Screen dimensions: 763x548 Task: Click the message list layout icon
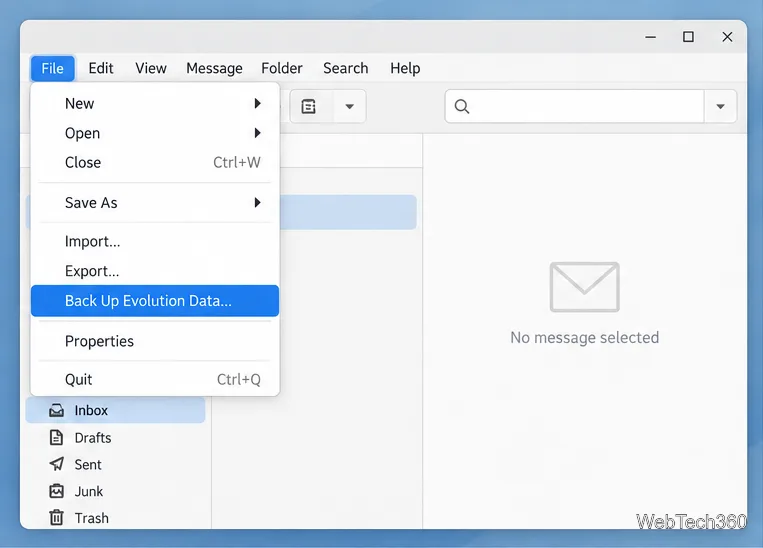coord(309,106)
